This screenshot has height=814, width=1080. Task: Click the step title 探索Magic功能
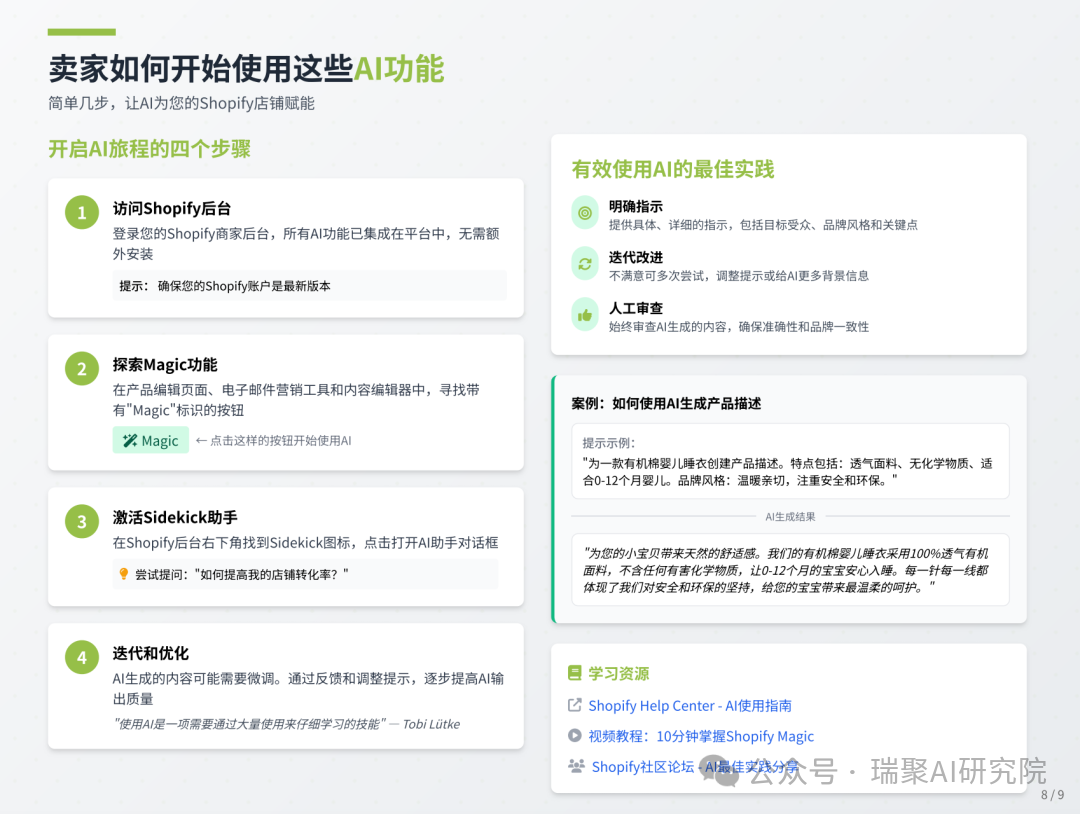pos(165,365)
